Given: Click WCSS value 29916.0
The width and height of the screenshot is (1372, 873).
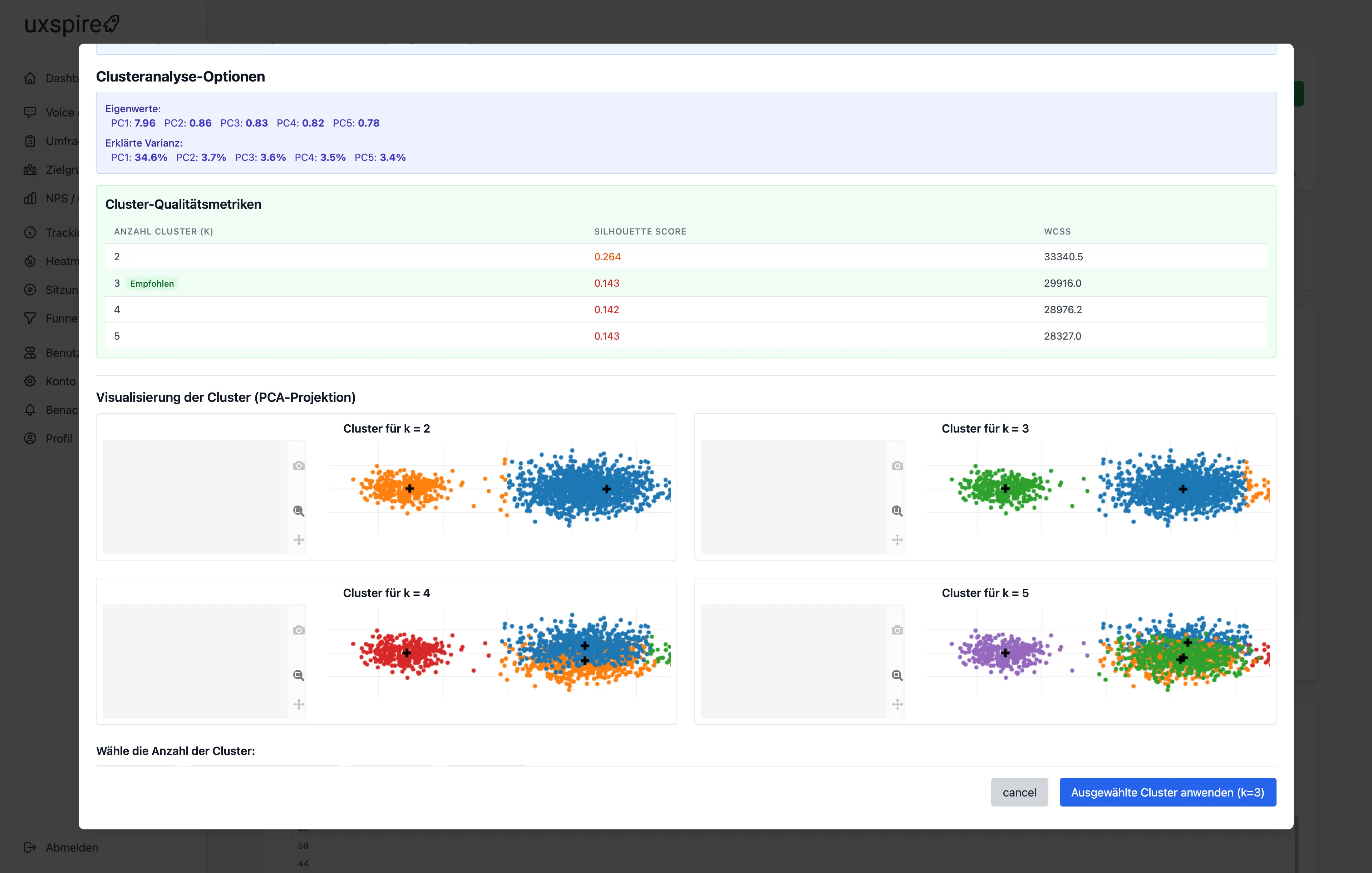Looking at the screenshot, I should coord(1063,283).
